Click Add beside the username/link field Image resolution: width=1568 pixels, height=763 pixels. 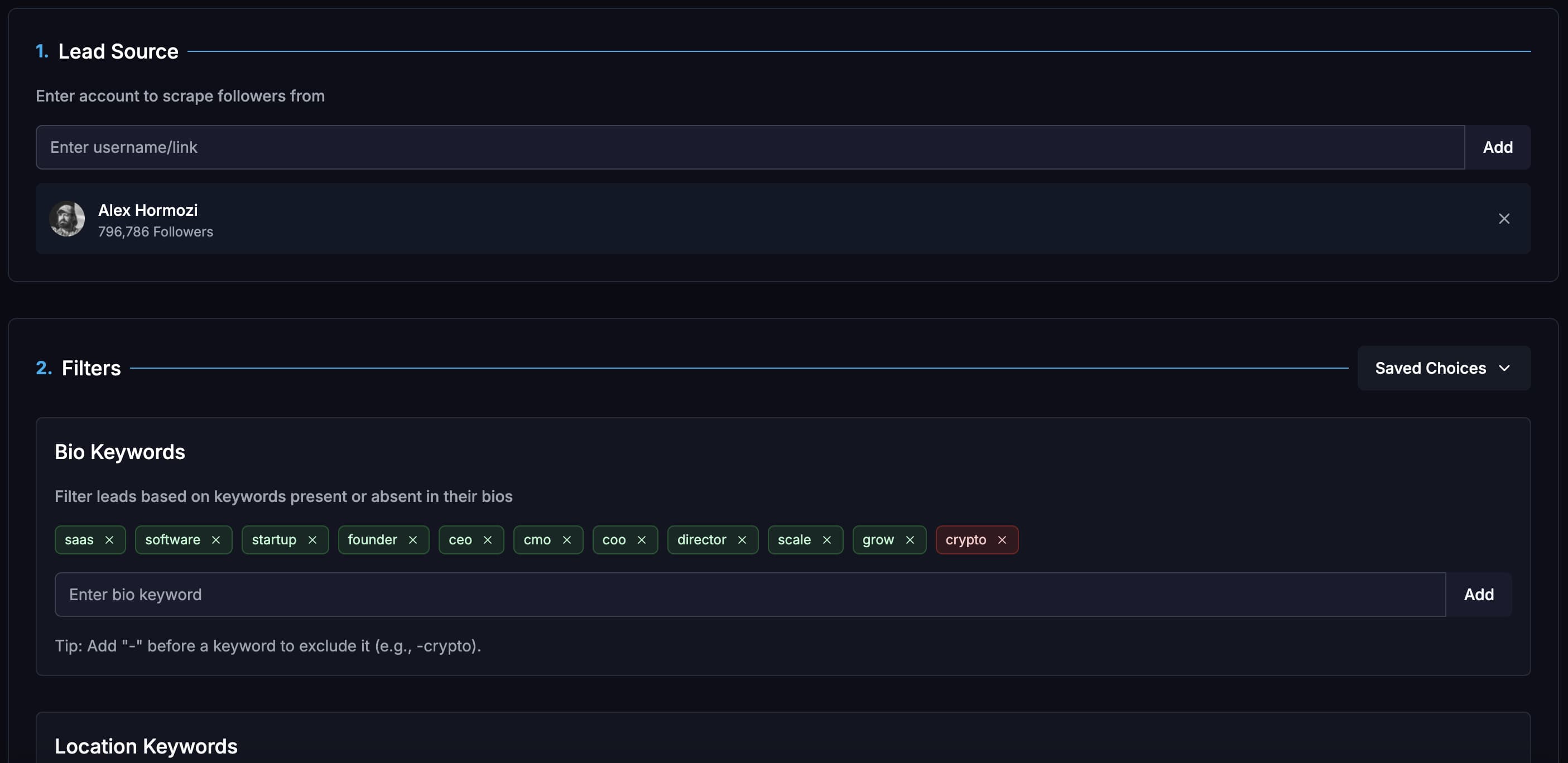(x=1497, y=147)
